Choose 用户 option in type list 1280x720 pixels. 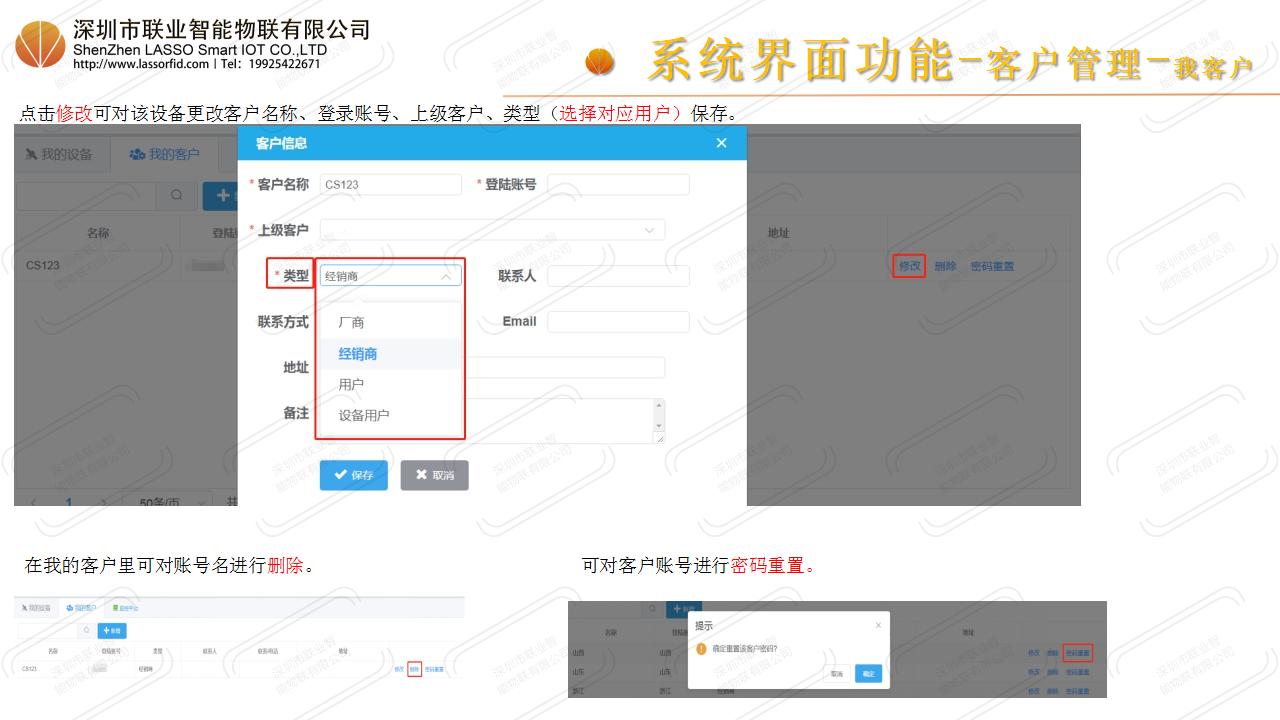tap(351, 384)
